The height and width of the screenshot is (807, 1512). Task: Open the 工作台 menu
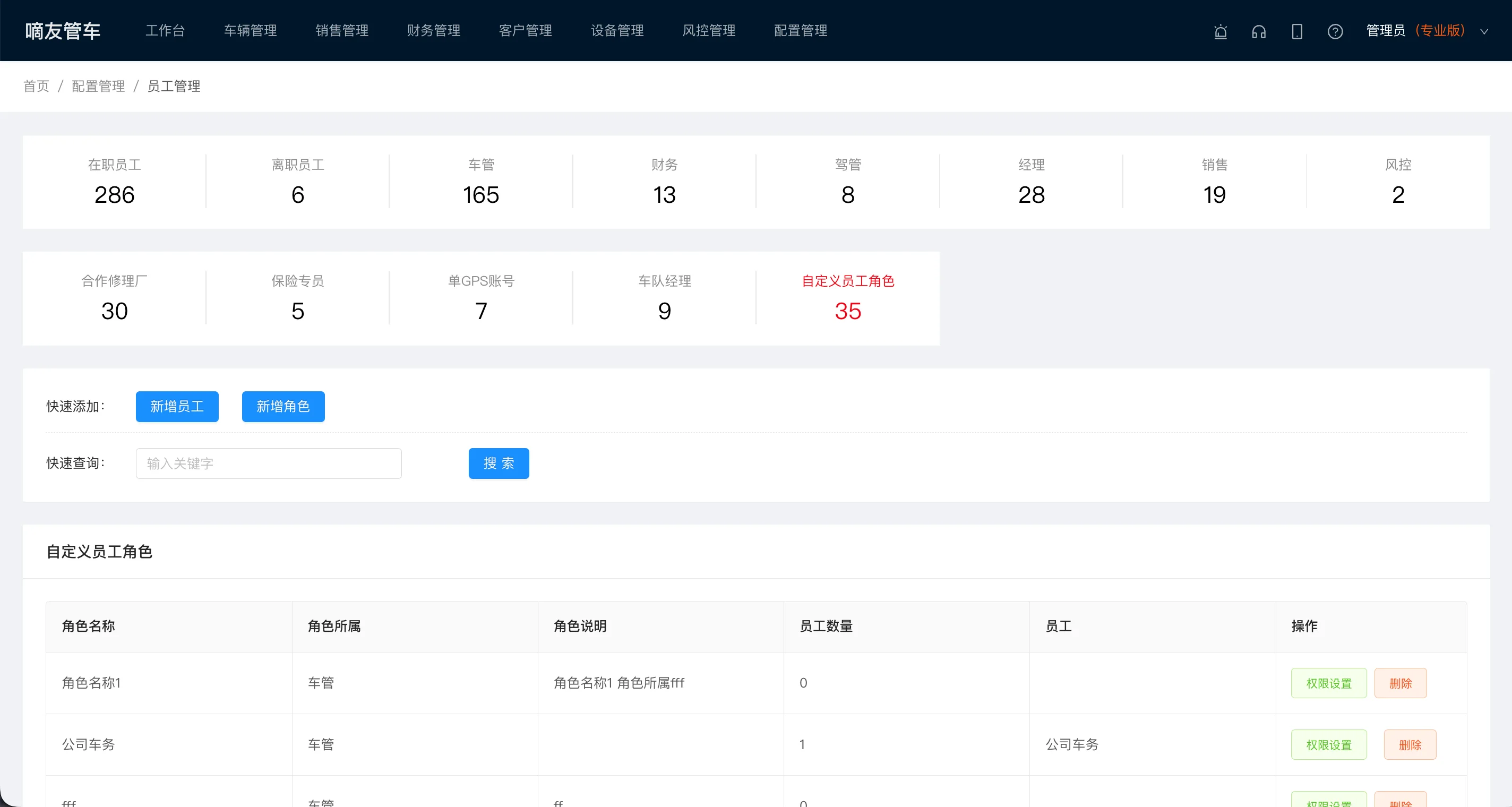coord(165,30)
